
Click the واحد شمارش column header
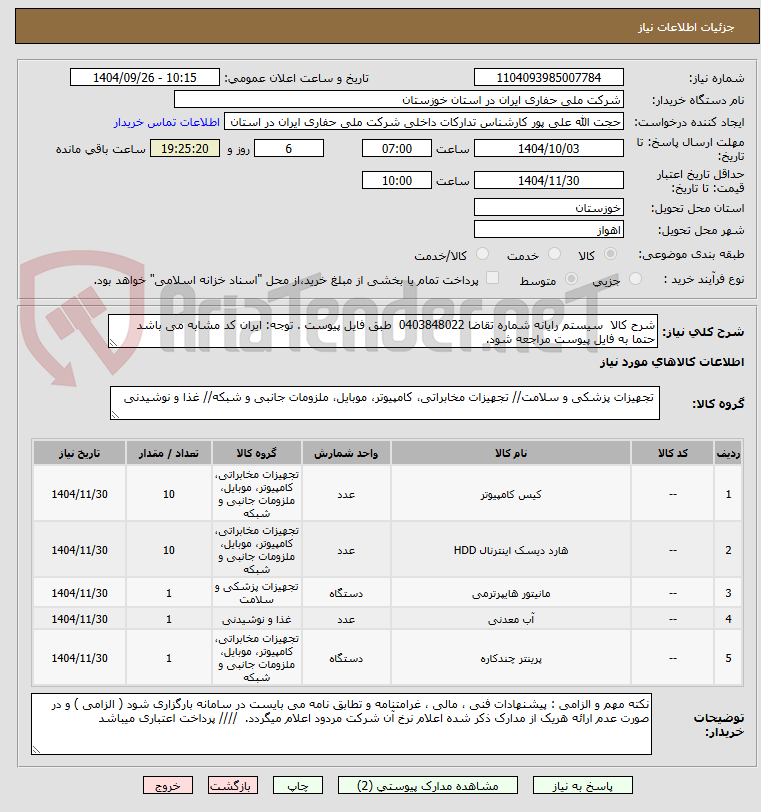[x=346, y=453]
